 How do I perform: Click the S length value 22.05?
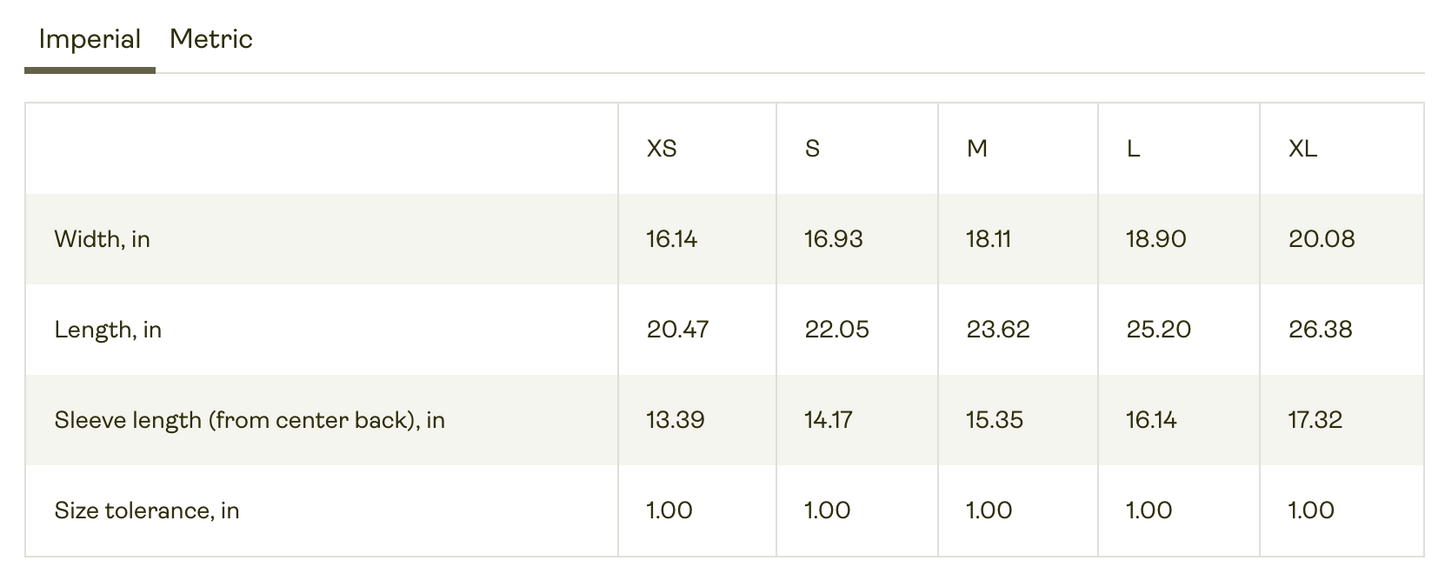click(837, 330)
